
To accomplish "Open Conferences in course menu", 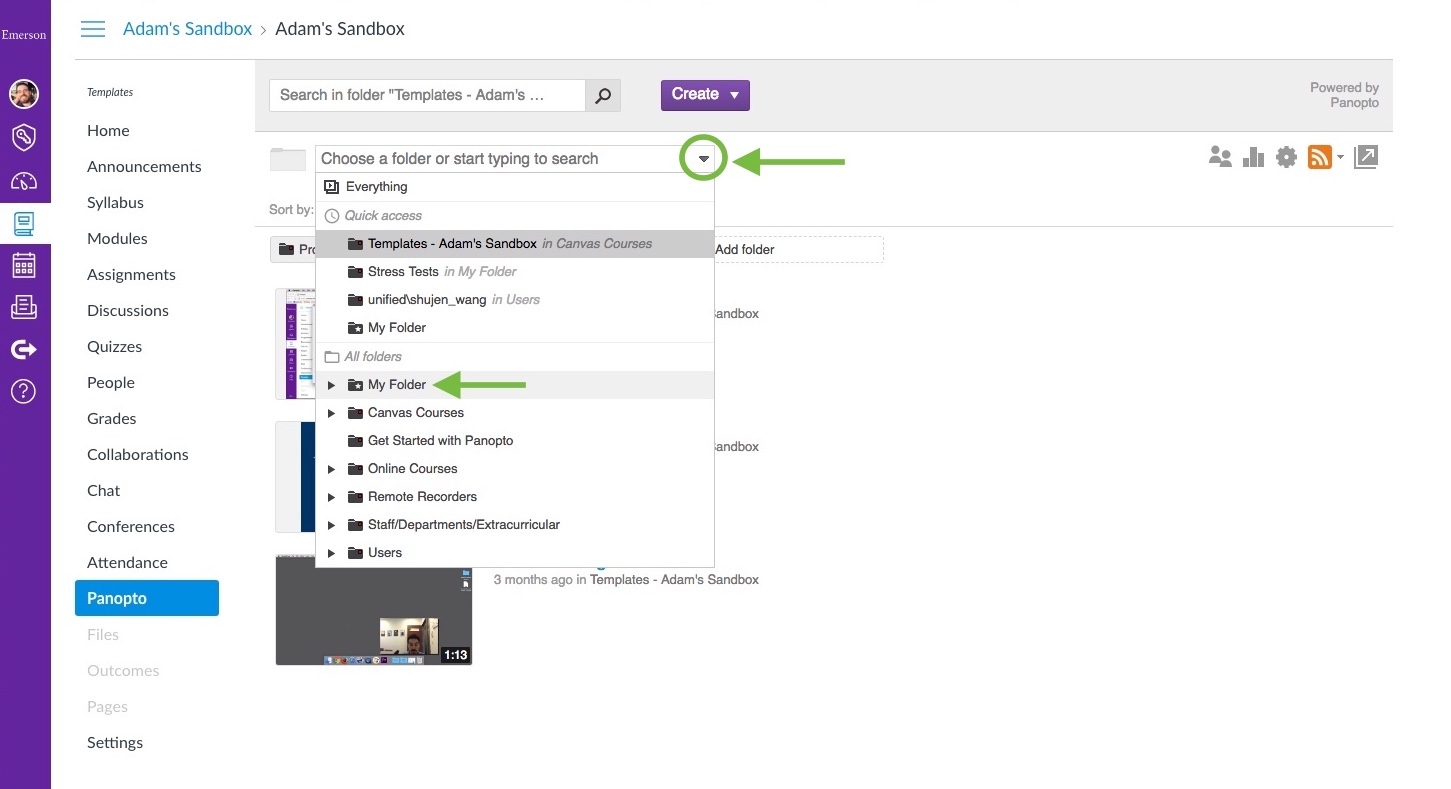I will pyautogui.click(x=131, y=527).
